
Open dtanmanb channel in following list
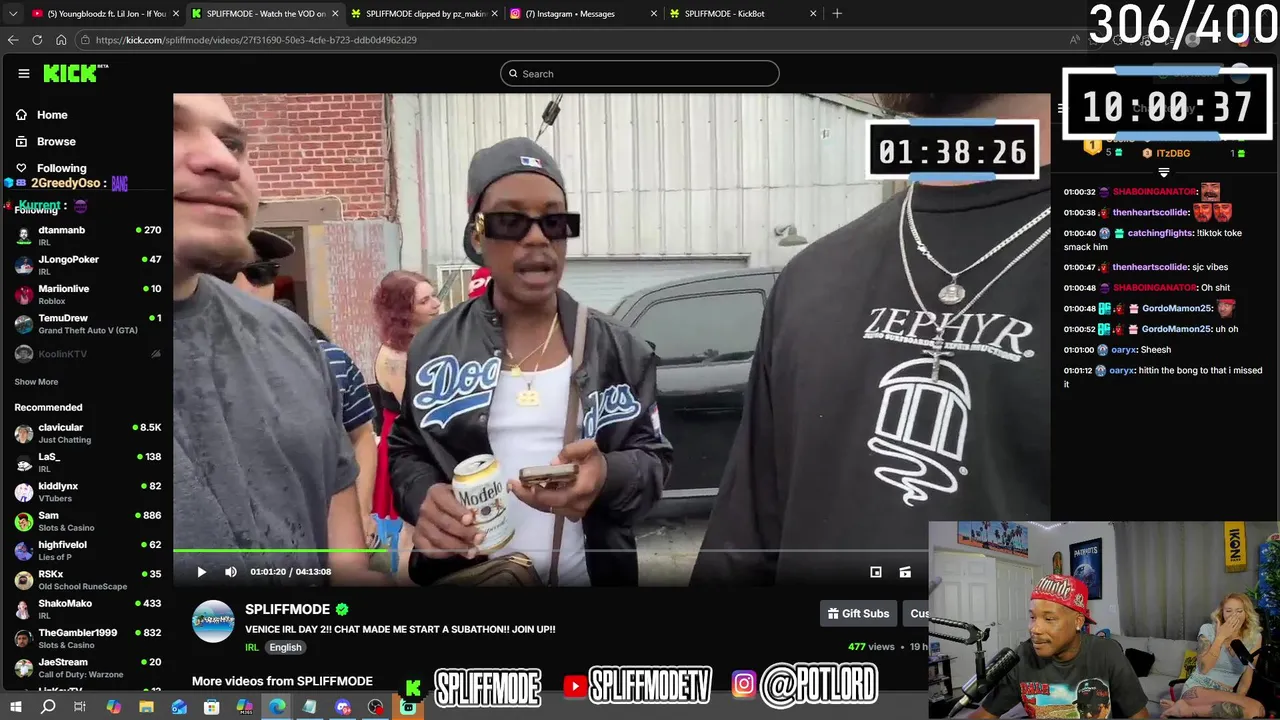click(88, 236)
